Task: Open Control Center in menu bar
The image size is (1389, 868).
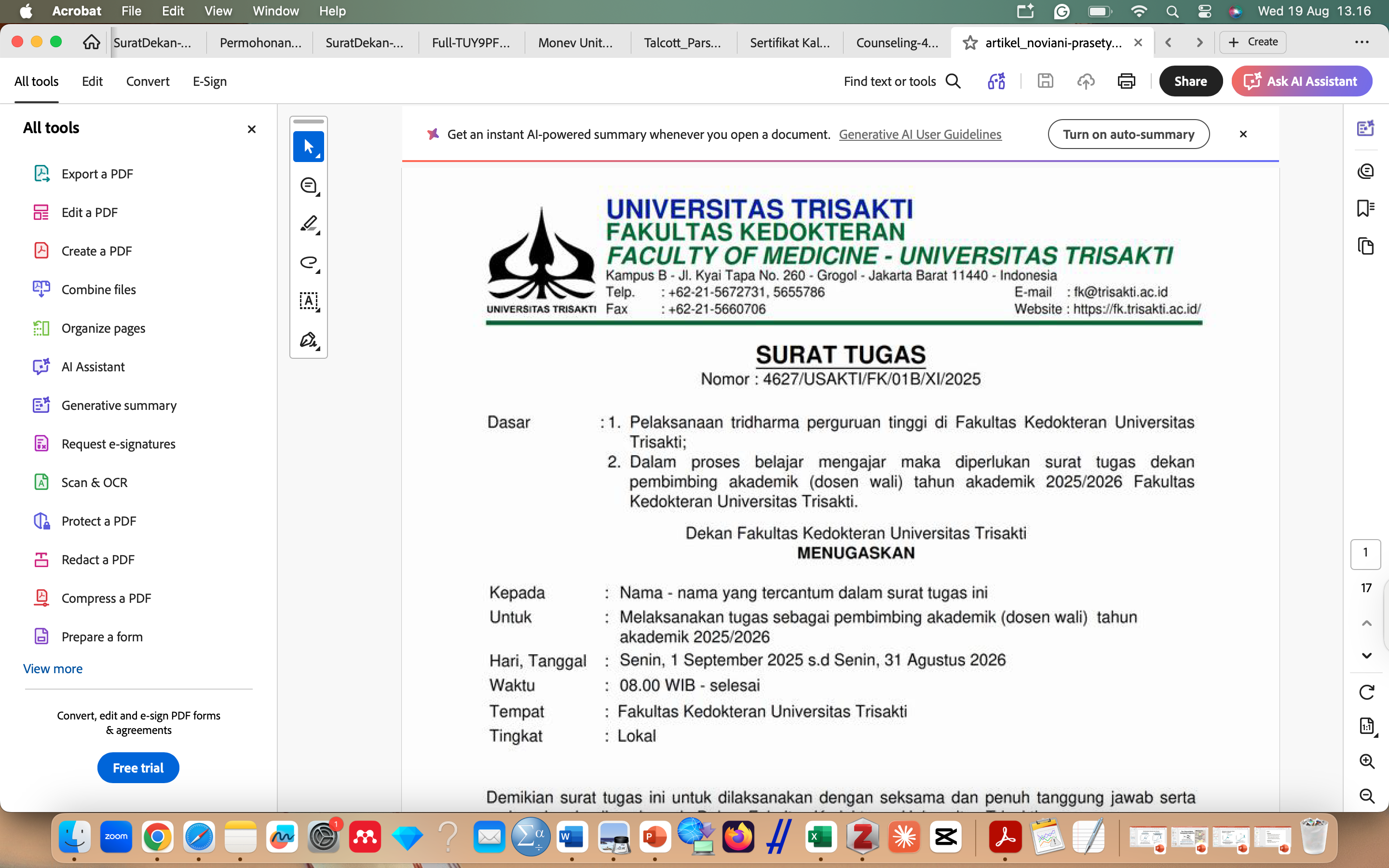Action: [1204, 12]
